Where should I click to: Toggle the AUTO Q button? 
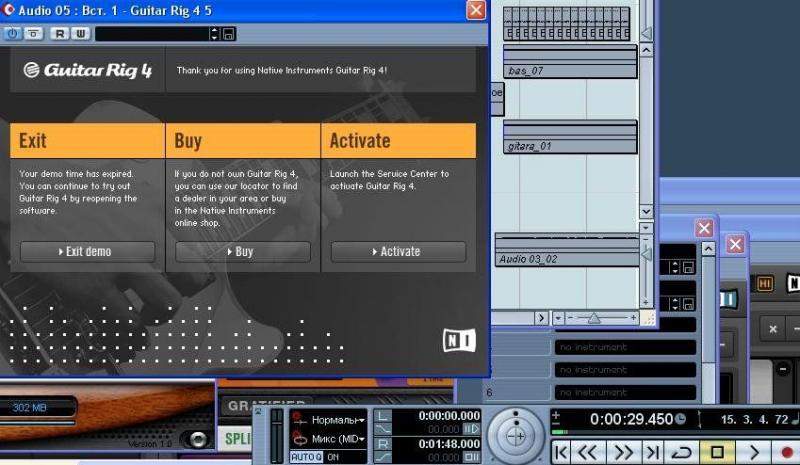point(306,457)
